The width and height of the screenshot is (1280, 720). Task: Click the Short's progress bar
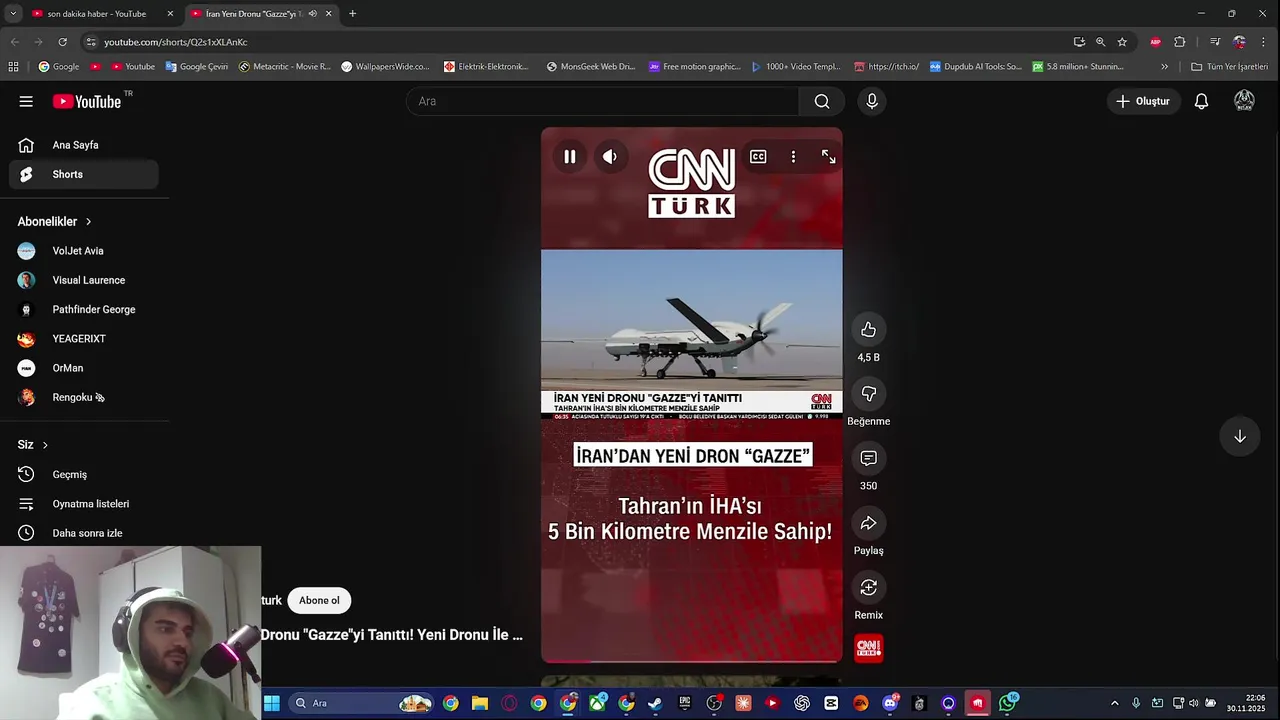tap(692, 660)
